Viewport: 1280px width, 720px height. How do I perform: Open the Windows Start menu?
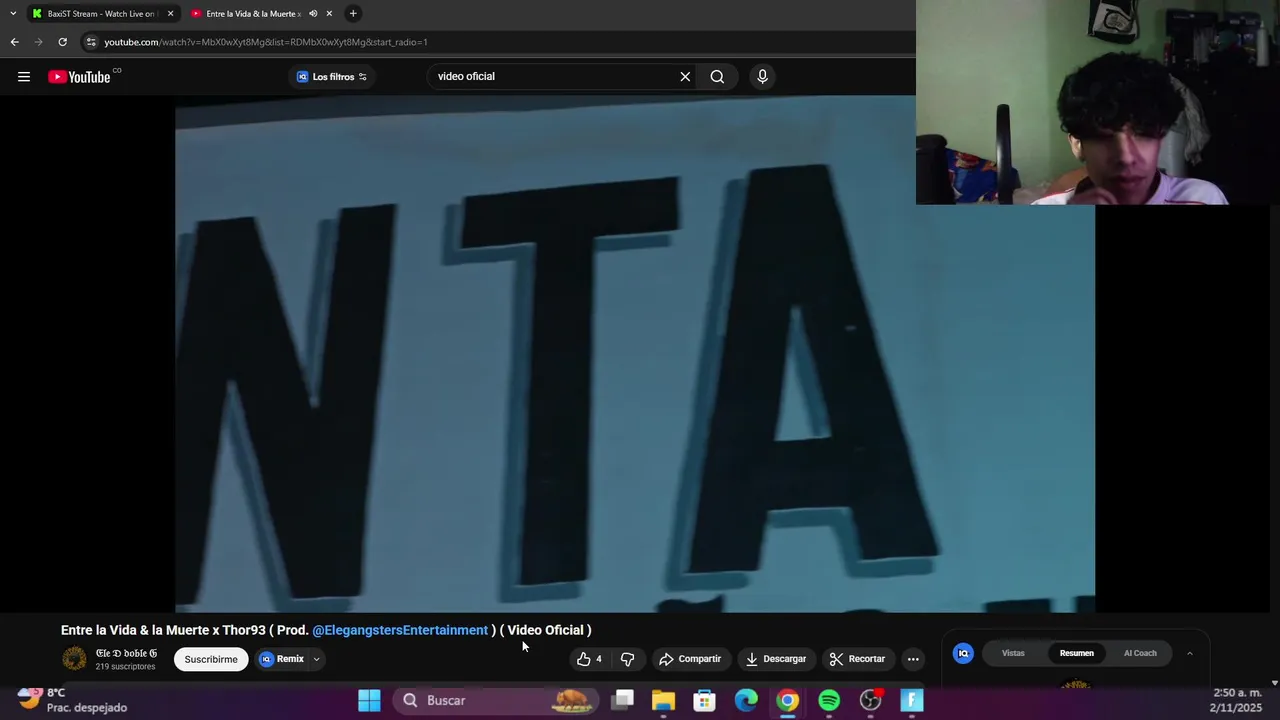pos(369,700)
